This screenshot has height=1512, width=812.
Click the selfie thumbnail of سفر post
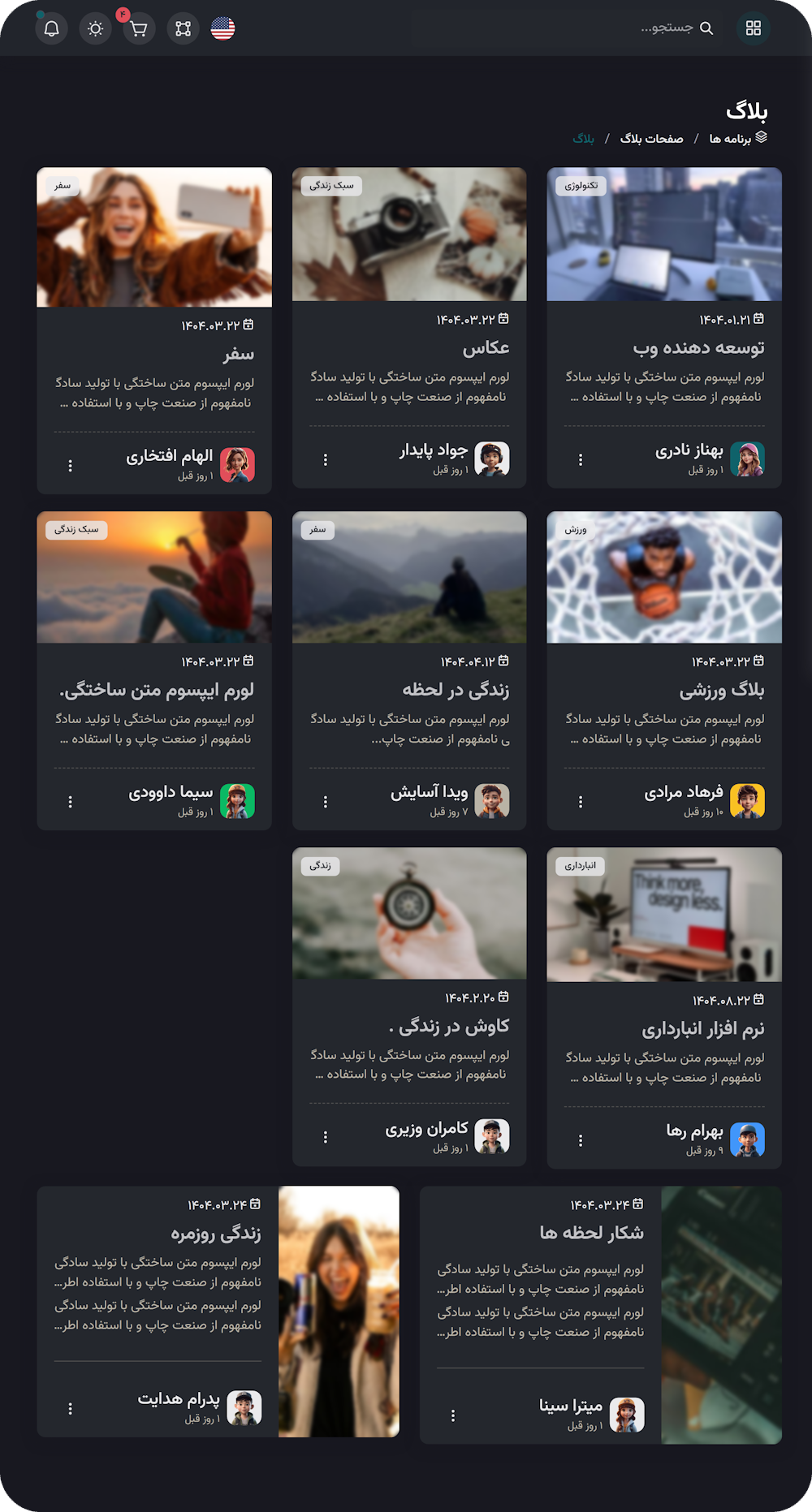[x=154, y=237]
